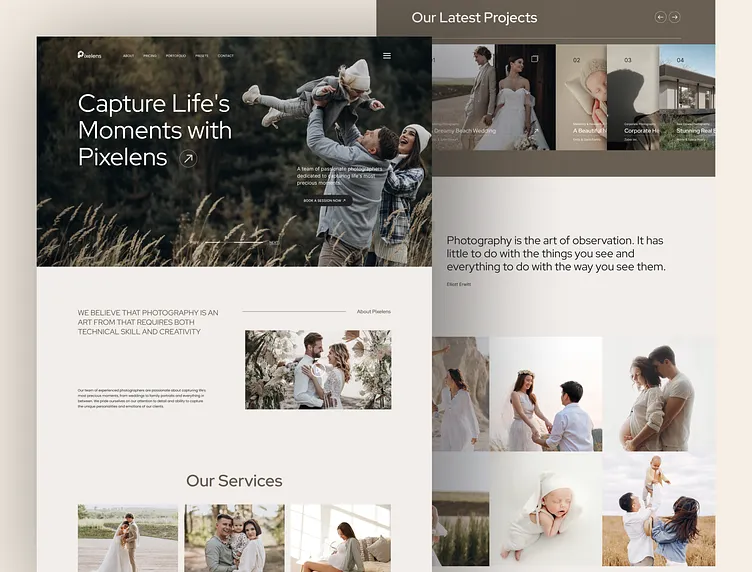Open the About nav link
Image resolution: width=752 pixels, height=572 pixels.
pyautogui.click(x=129, y=56)
